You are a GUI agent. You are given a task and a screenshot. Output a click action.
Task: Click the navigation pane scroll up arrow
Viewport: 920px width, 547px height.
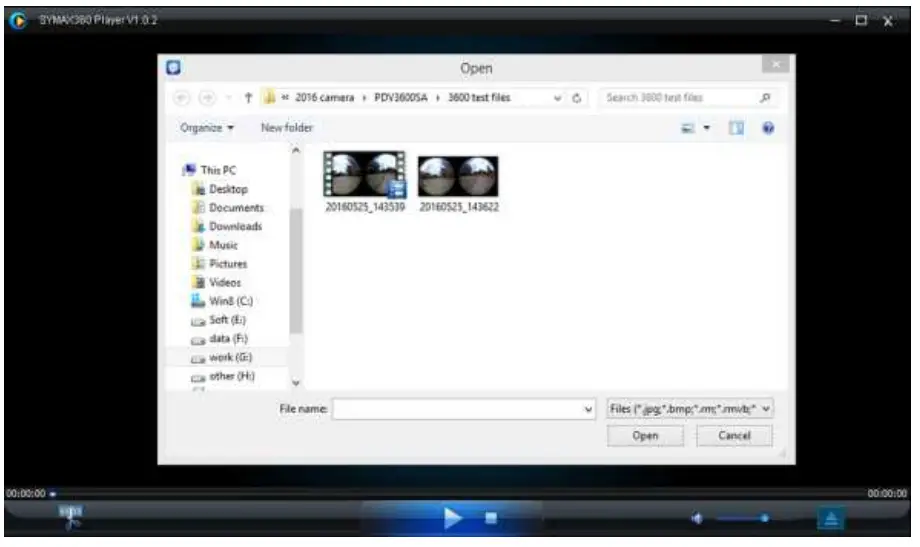click(x=296, y=151)
